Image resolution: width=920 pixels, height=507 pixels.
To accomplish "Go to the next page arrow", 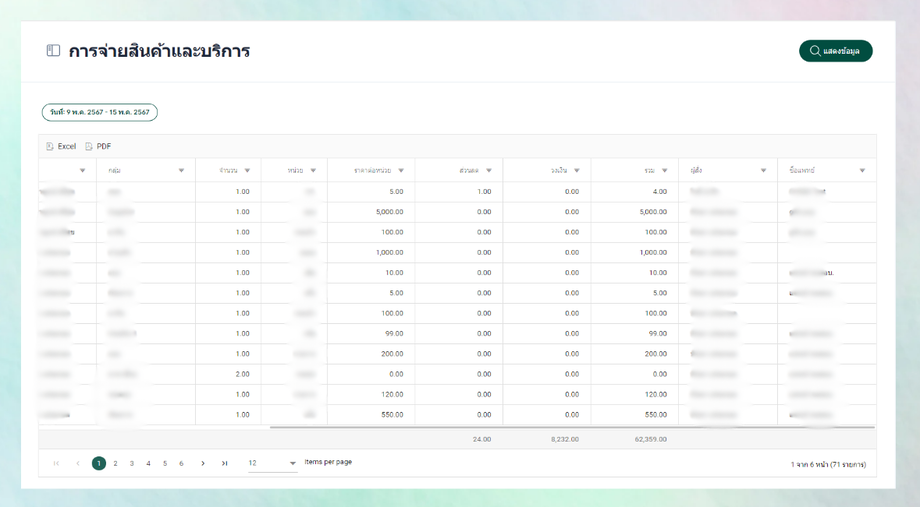I will [x=203, y=463].
